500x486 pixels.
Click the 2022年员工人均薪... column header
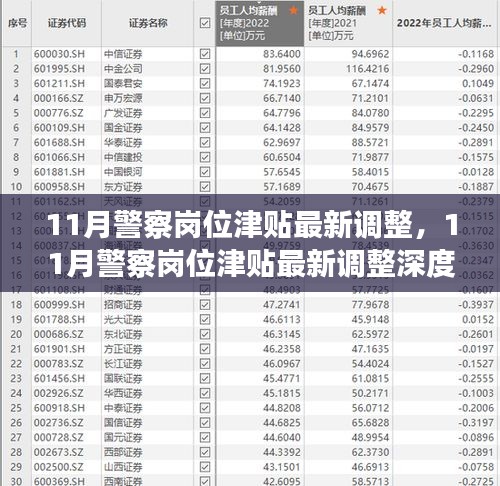click(x=446, y=23)
